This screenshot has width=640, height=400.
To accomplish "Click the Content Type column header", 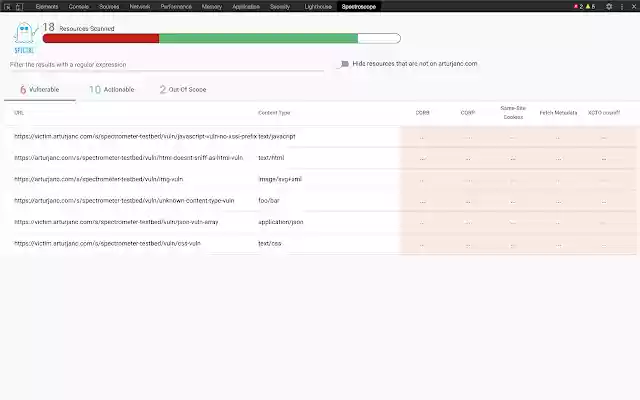I will point(274,113).
